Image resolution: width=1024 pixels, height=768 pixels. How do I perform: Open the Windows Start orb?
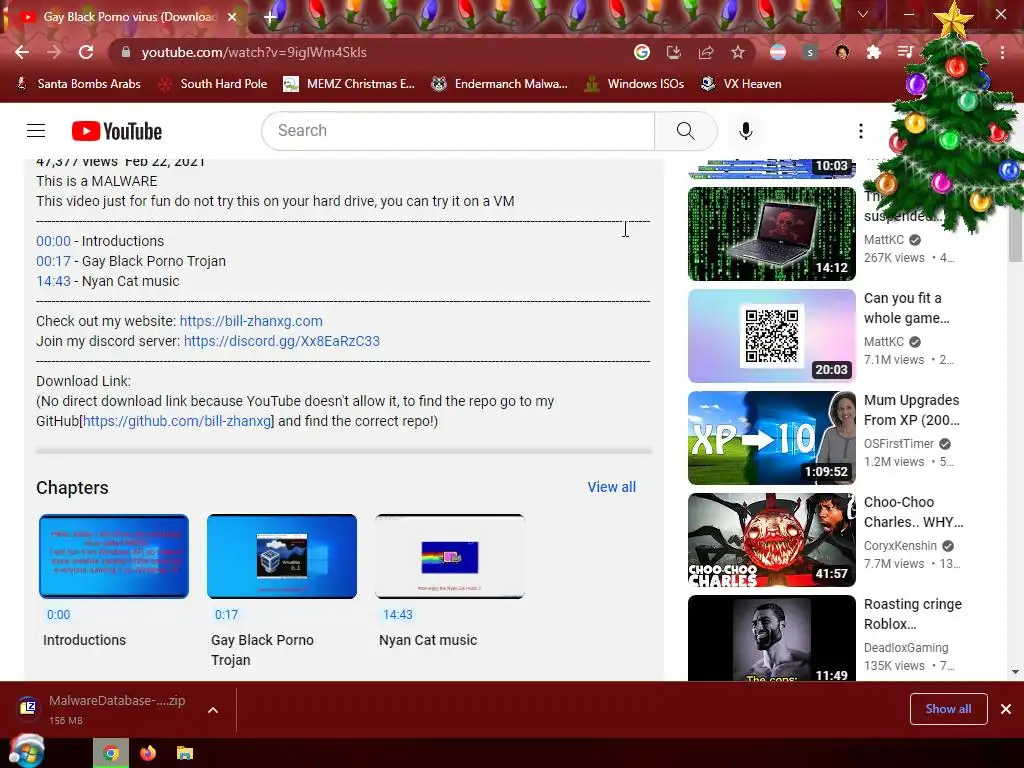pos(26,751)
